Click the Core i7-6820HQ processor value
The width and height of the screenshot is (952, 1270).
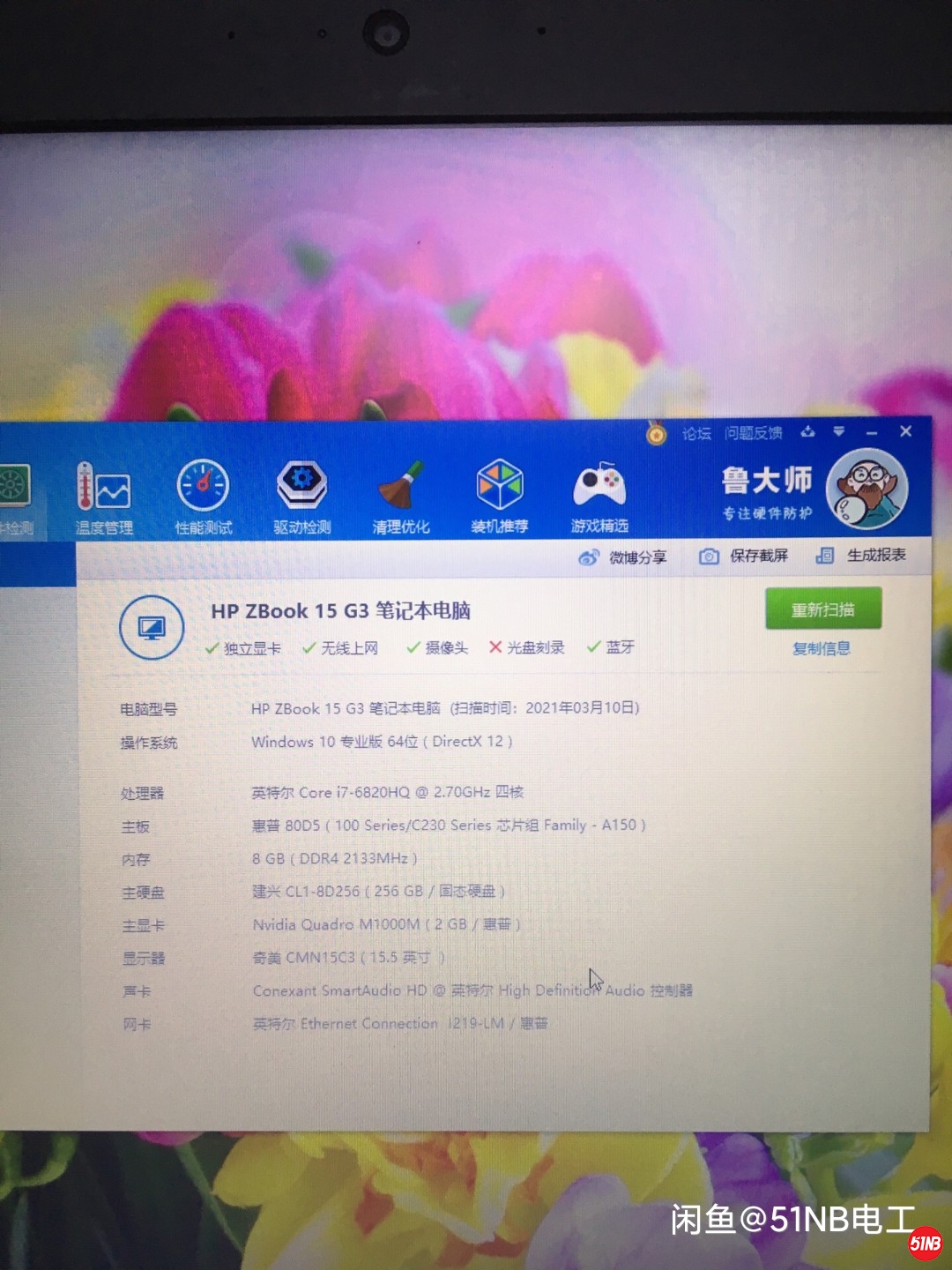pos(388,792)
